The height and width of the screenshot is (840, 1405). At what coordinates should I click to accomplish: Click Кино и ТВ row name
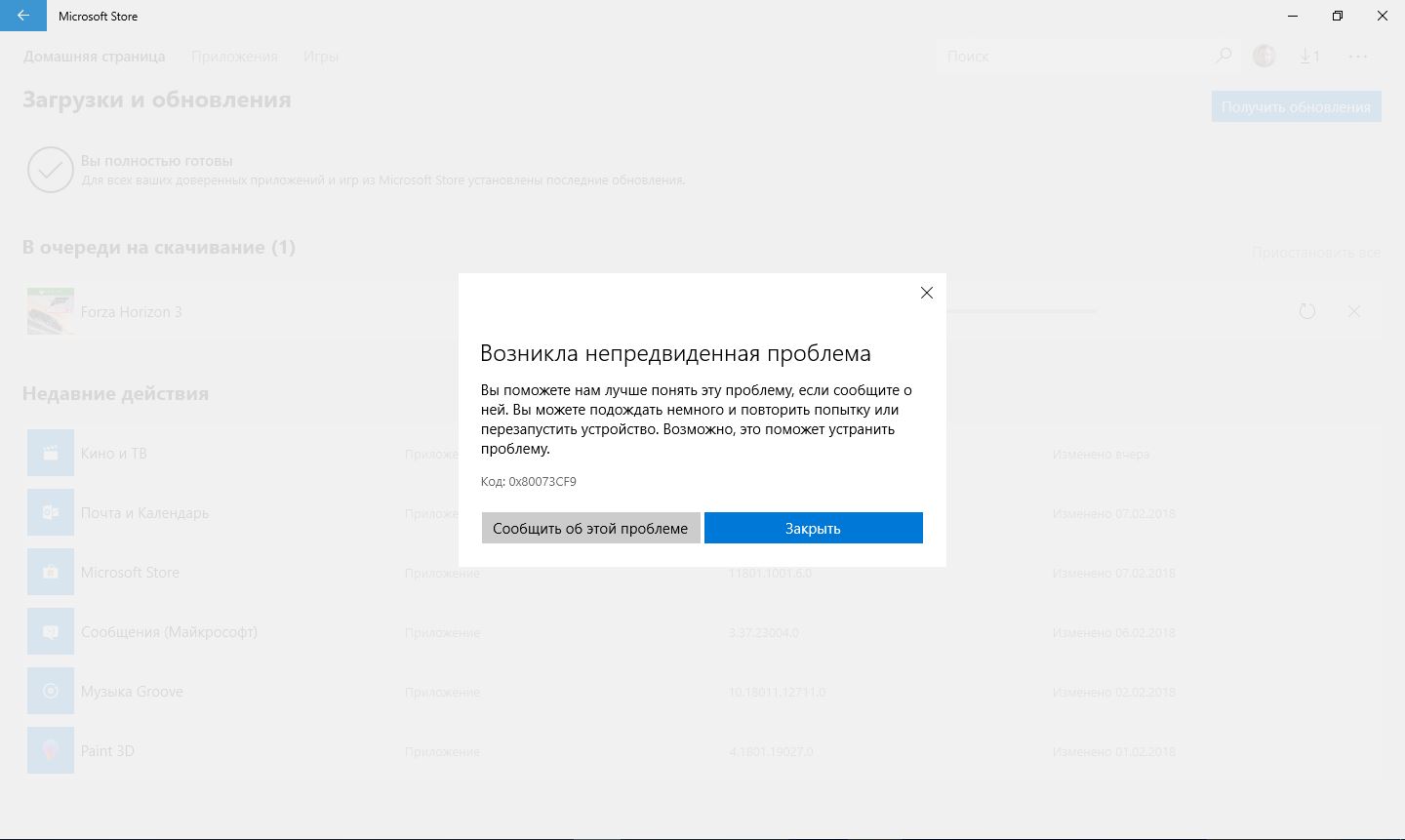[114, 454]
